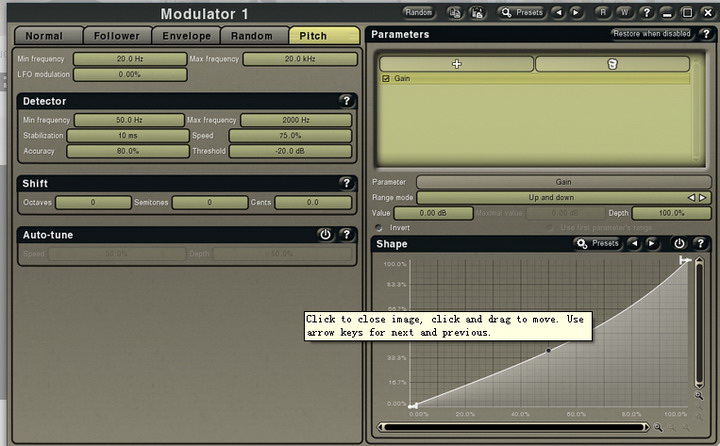Click the shape graph end point handle
This screenshot has height=446, width=720.
685,260
